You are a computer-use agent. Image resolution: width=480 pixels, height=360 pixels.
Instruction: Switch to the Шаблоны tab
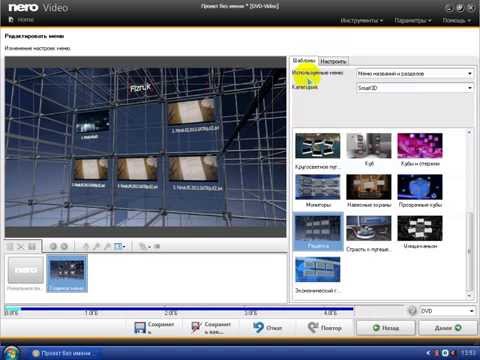(304, 61)
